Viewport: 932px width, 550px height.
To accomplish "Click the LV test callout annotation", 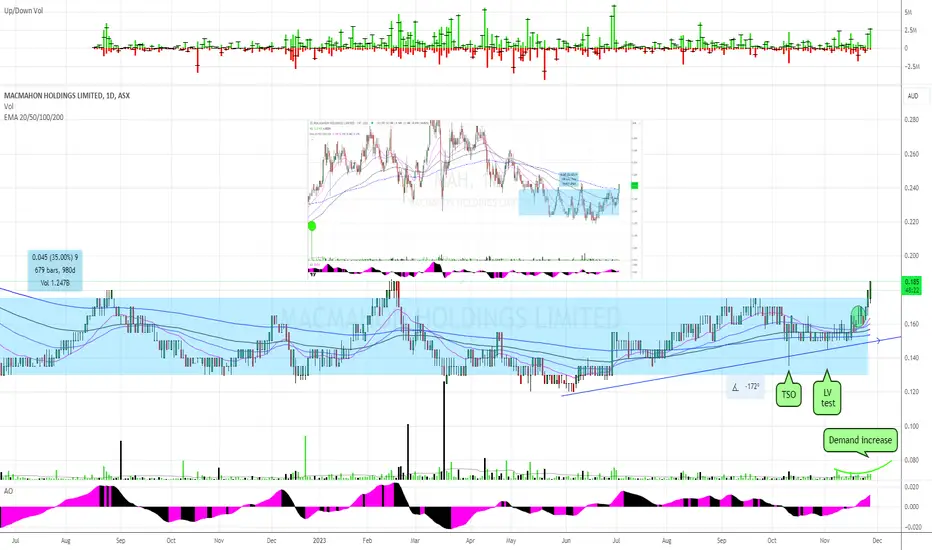I will [827, 396].
